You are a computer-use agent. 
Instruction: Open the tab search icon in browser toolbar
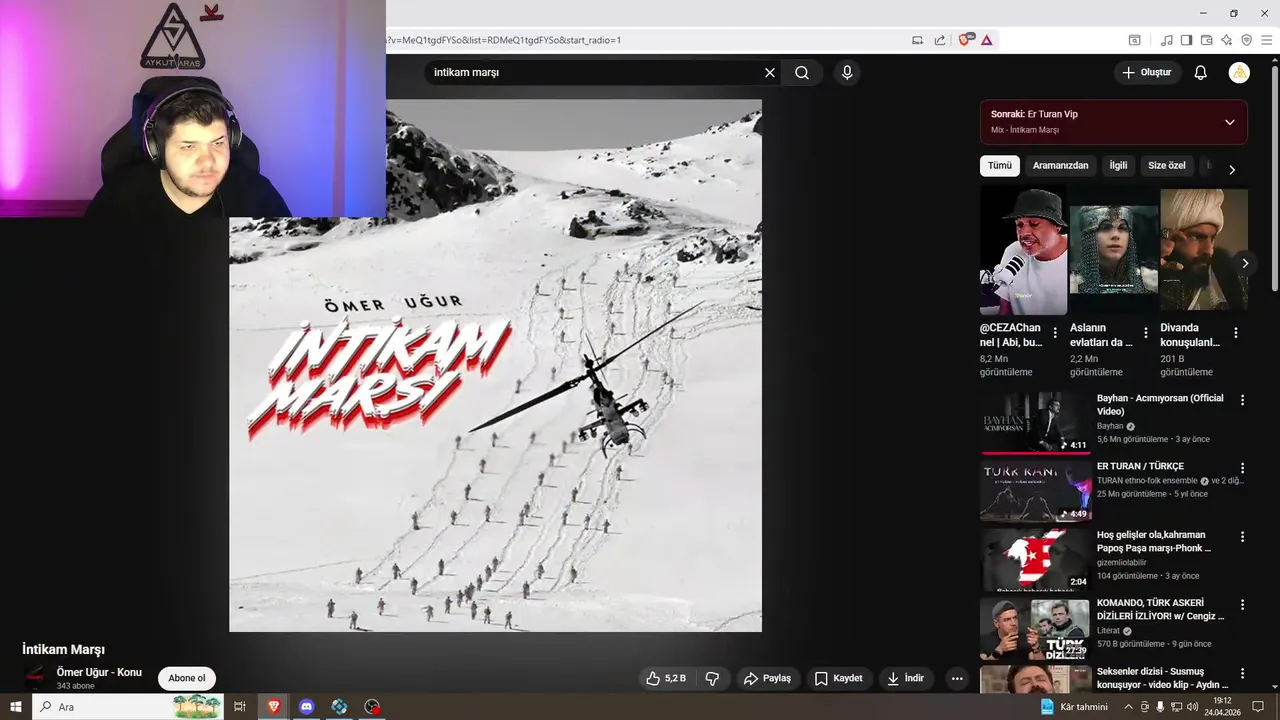(x=1135, y=40)
